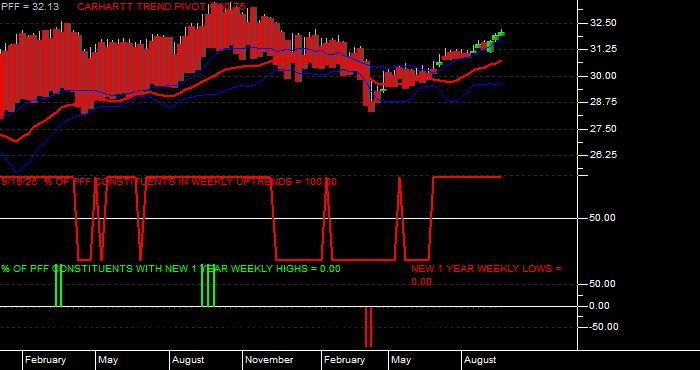Screen dimensions: 700x370
Task: Select the 32.50 price axis value
Action: pyautogui.click(x=604, y=23)
